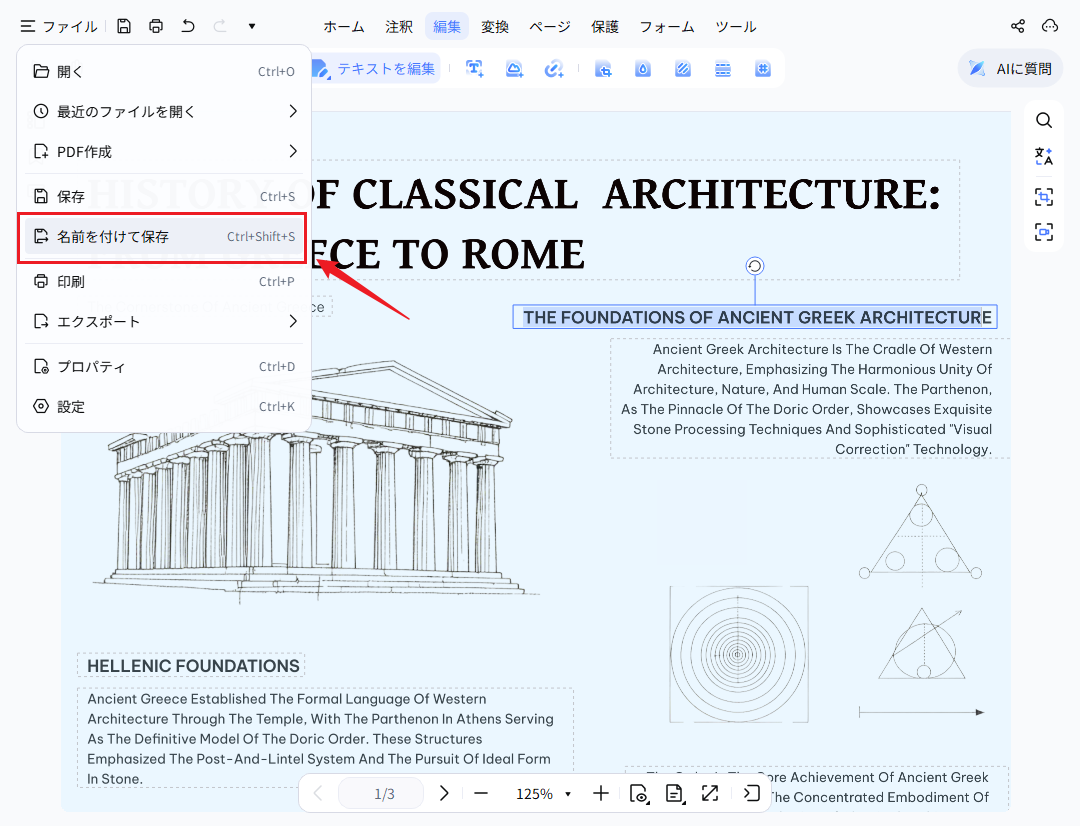This screenshot has height=826, width=1080.
Task: Click the redo arrow icon
Action: (x=220, y=26)
